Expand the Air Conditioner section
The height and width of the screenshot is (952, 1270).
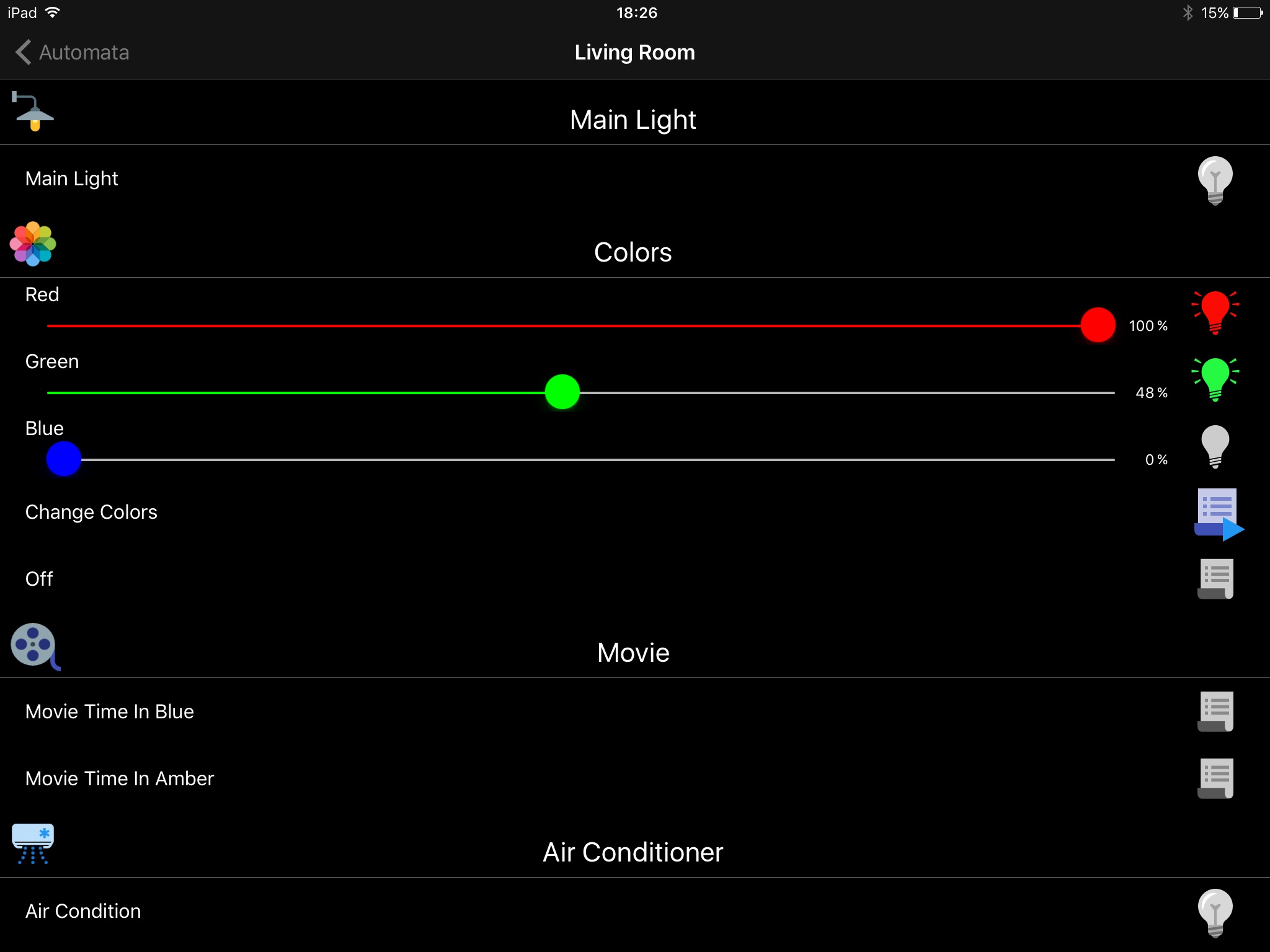tap(634, 852)
